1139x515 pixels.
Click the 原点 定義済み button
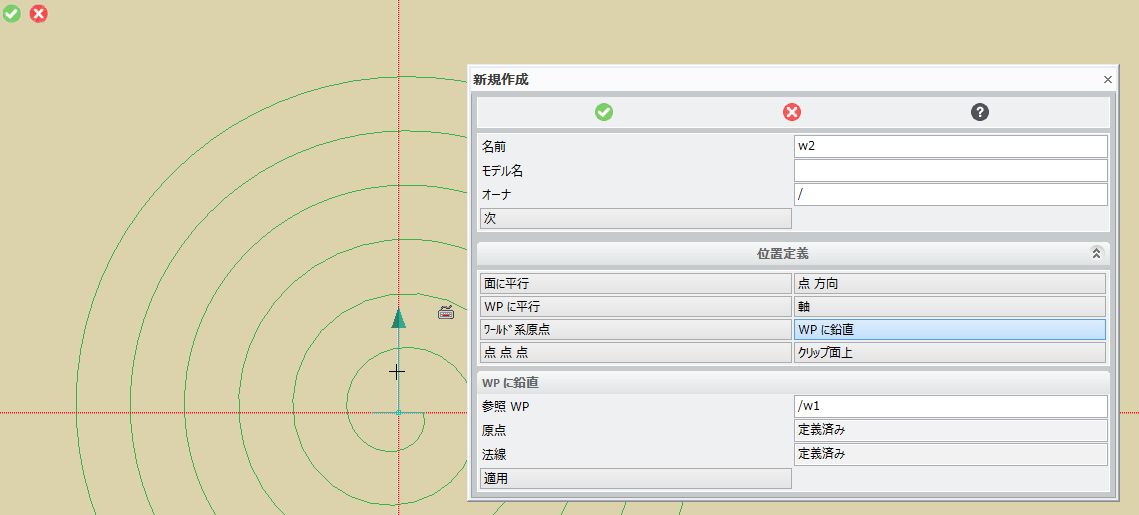951,430
